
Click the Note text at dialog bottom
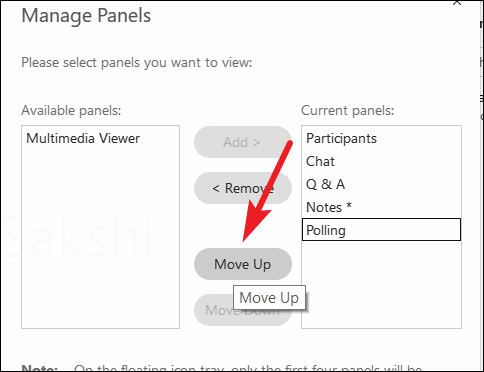222,368
